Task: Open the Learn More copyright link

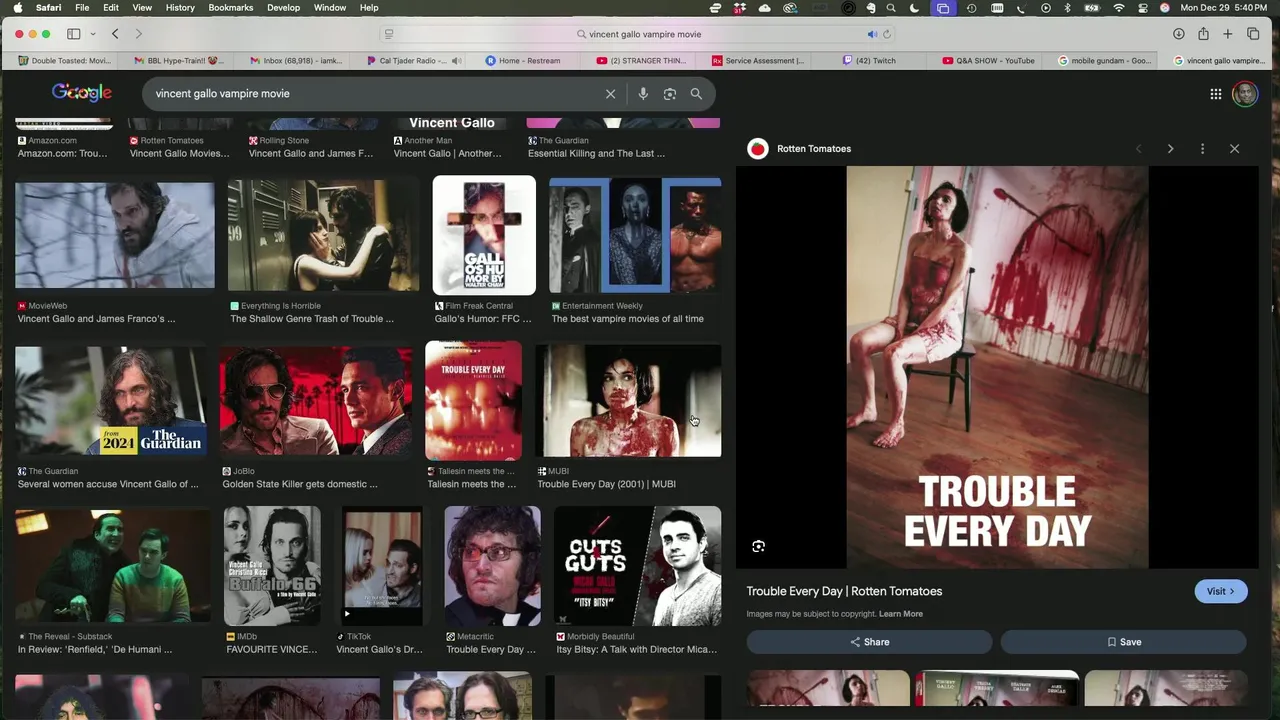Action: tap(901, 614)
